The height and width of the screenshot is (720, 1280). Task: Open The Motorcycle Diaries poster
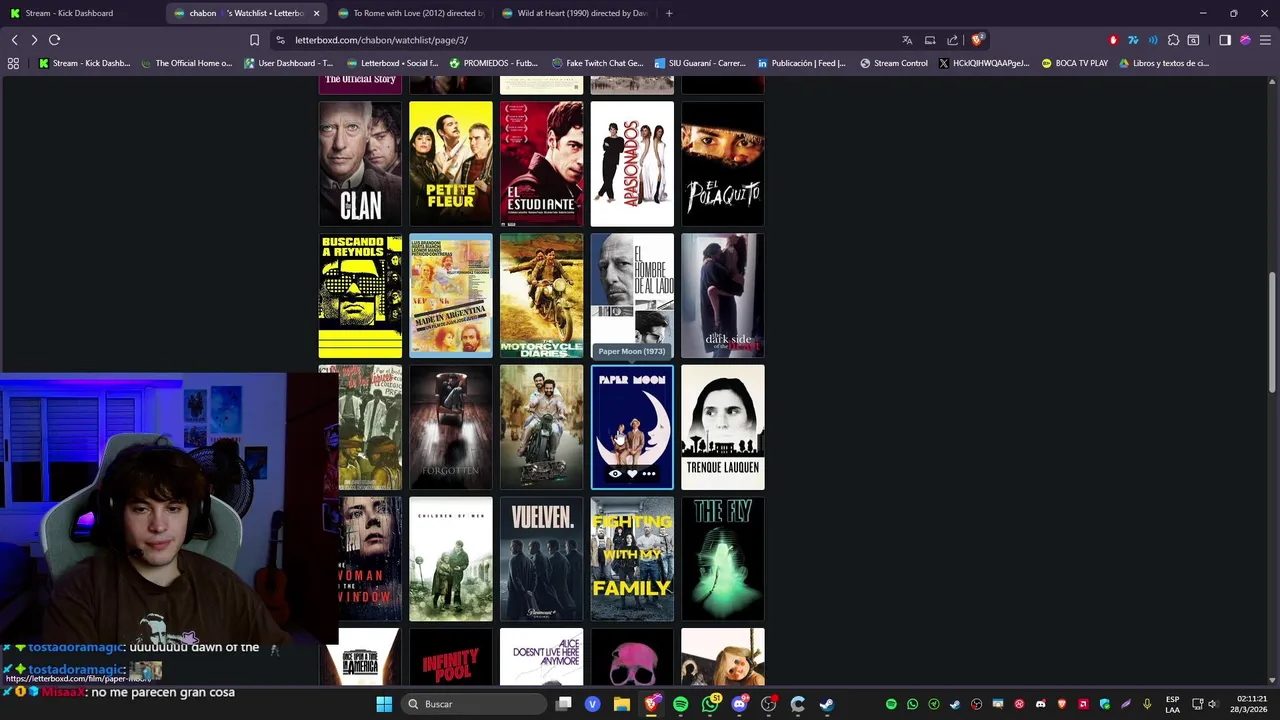[x=541, y=296]
